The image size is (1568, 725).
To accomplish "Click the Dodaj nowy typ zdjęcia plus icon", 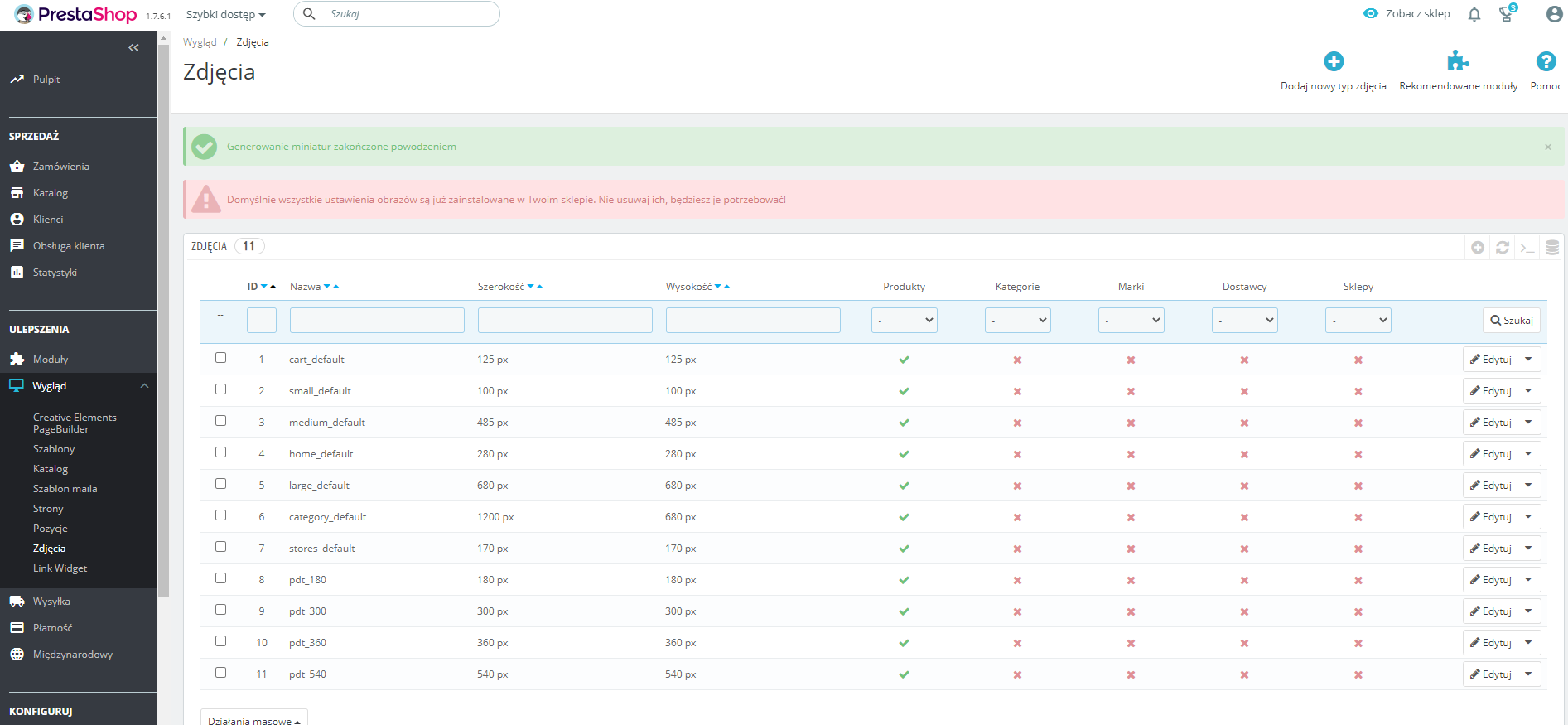I will point(1334,61).
